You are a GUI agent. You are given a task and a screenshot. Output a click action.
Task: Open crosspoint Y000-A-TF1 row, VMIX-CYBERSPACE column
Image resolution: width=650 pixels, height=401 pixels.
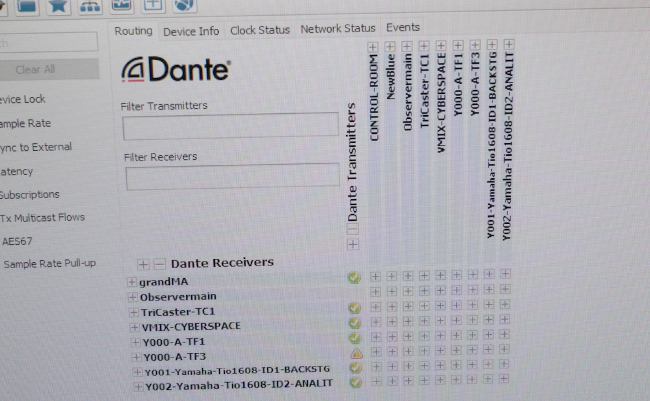440,335
